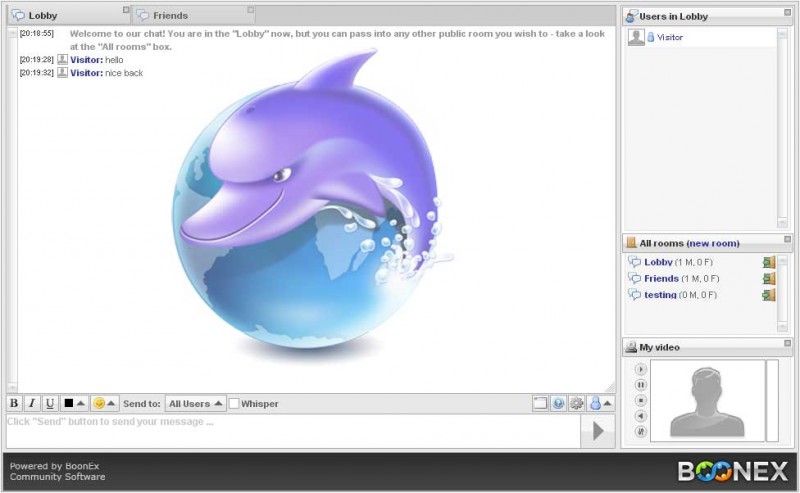Start My video playback
Viewport: 800px width, 493px height.
click(640, 369)
